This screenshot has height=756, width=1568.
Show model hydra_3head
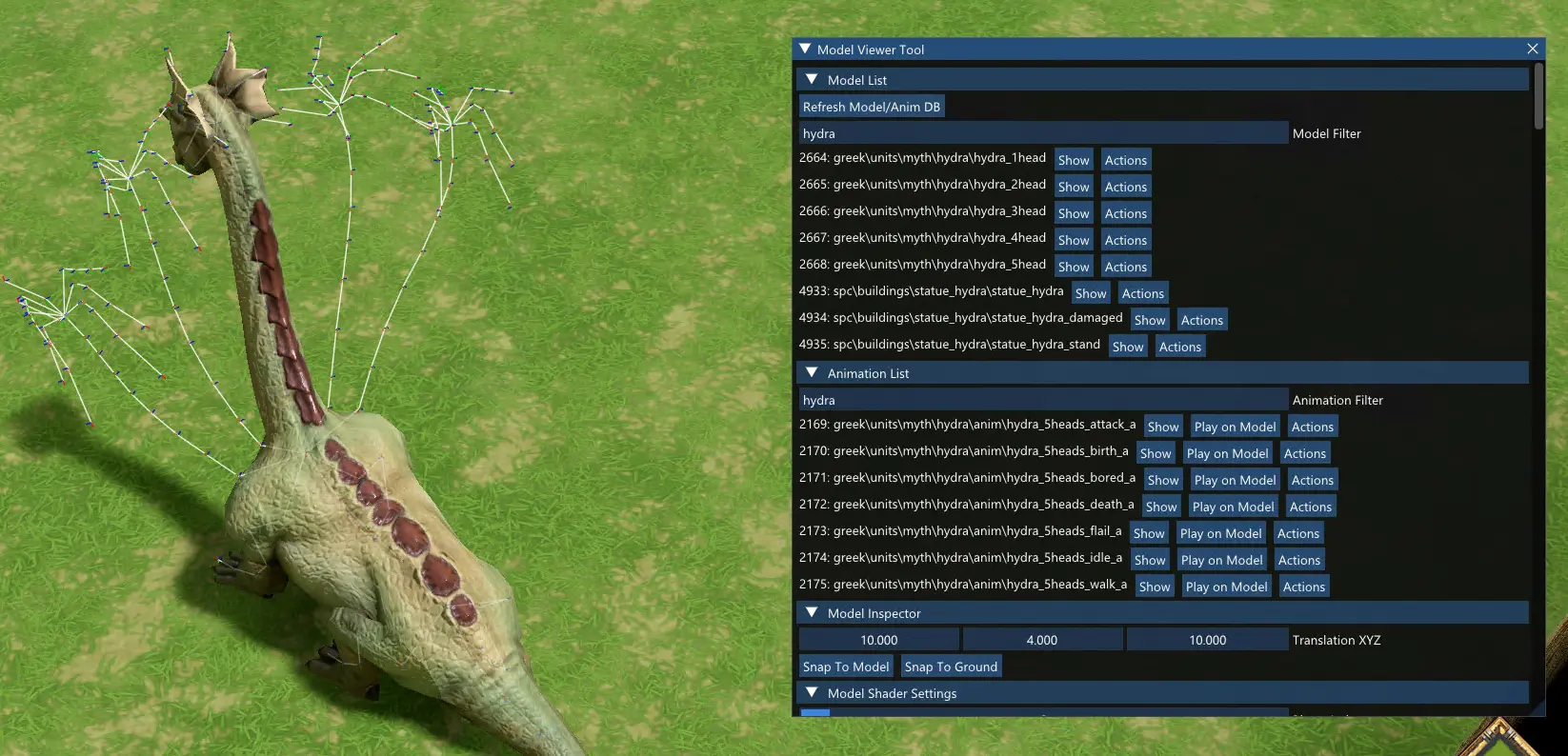point(1074,213)
